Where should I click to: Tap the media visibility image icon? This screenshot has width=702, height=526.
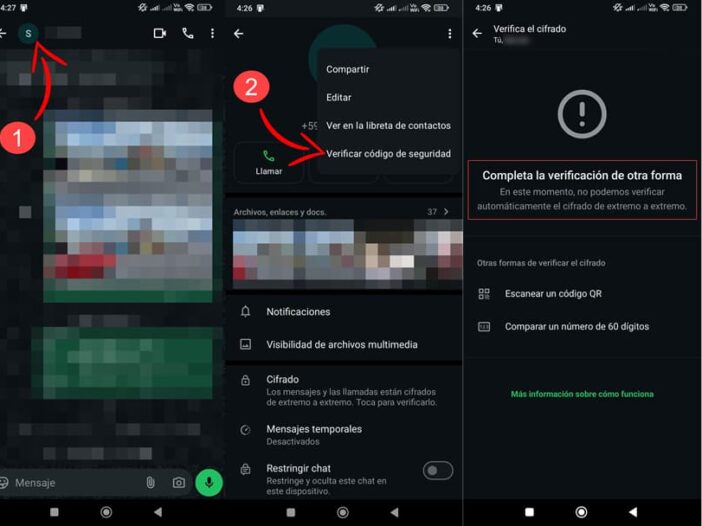(x=245, y=344)
